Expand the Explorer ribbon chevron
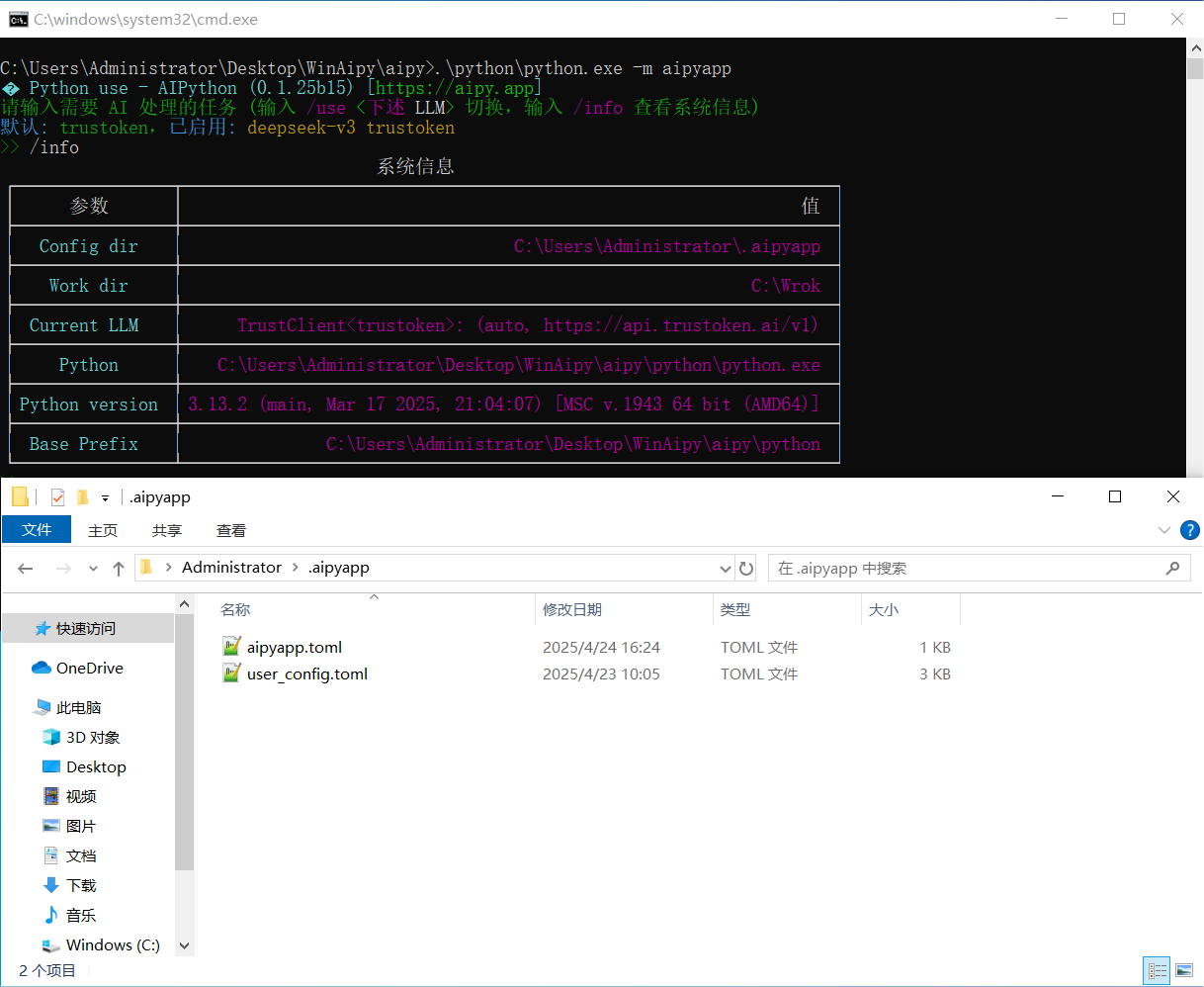This screenshot has width=1204, height=987. pos(1163,530)
